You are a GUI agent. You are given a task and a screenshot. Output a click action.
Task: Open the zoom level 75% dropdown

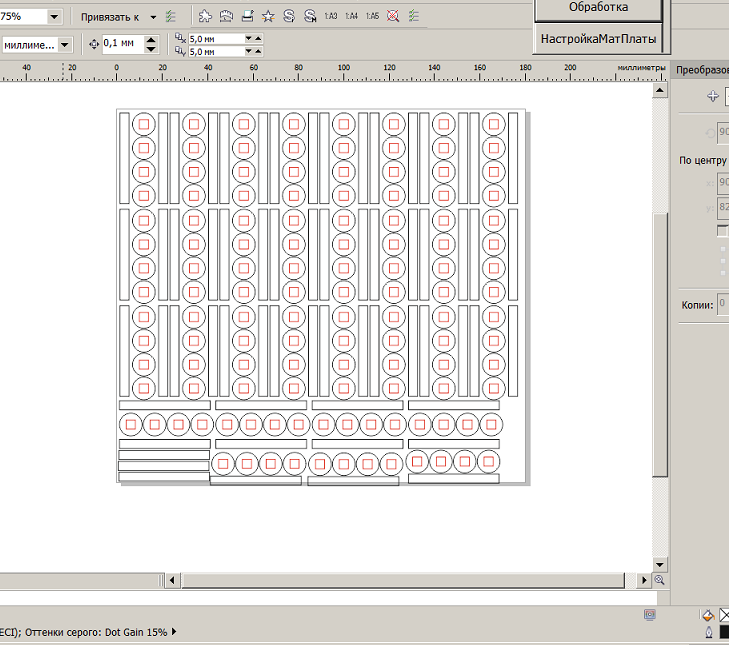click(53, 17)
